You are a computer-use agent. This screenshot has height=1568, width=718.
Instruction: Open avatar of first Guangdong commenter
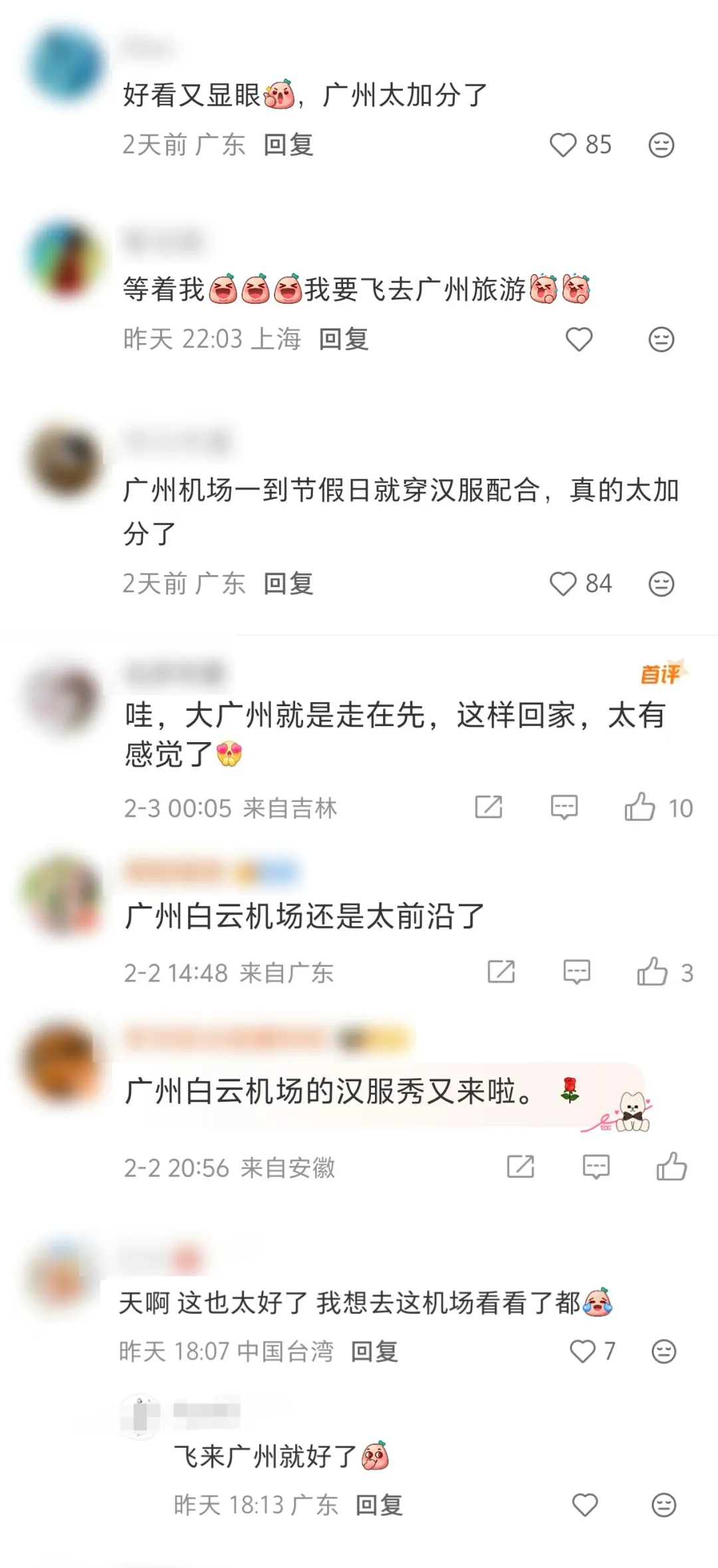click(x=65, y=65)
